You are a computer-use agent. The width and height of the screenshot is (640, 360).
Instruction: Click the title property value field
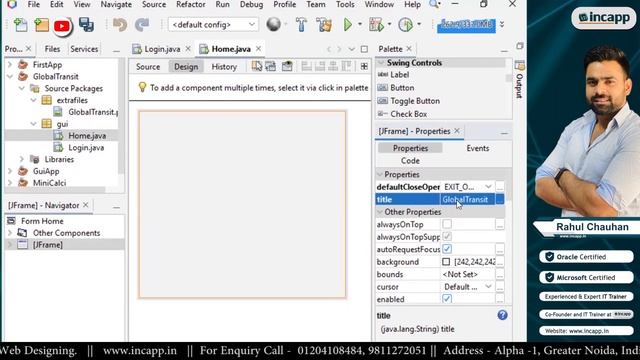tap(467, 199)
